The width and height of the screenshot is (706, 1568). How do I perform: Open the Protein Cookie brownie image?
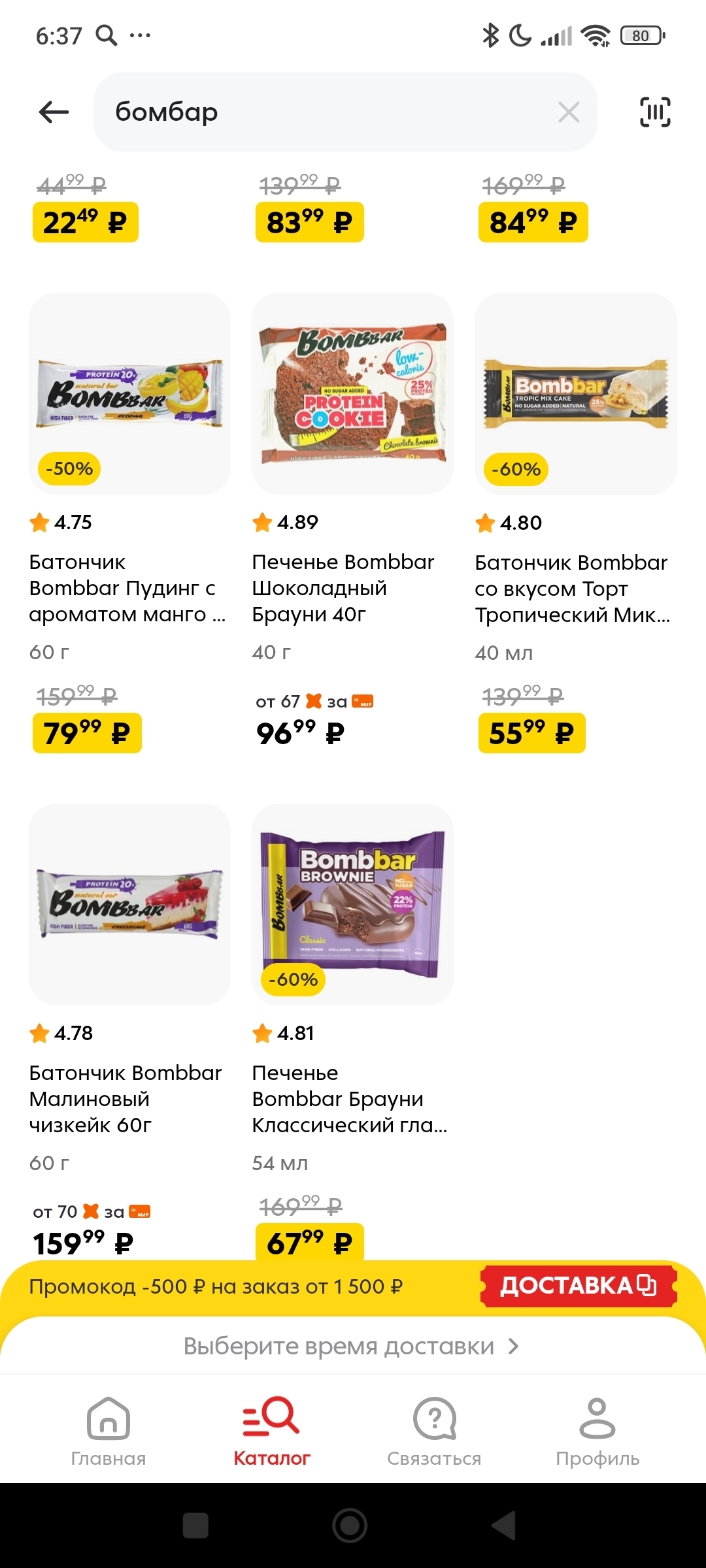pyautogui.click(x=352, y=393)
